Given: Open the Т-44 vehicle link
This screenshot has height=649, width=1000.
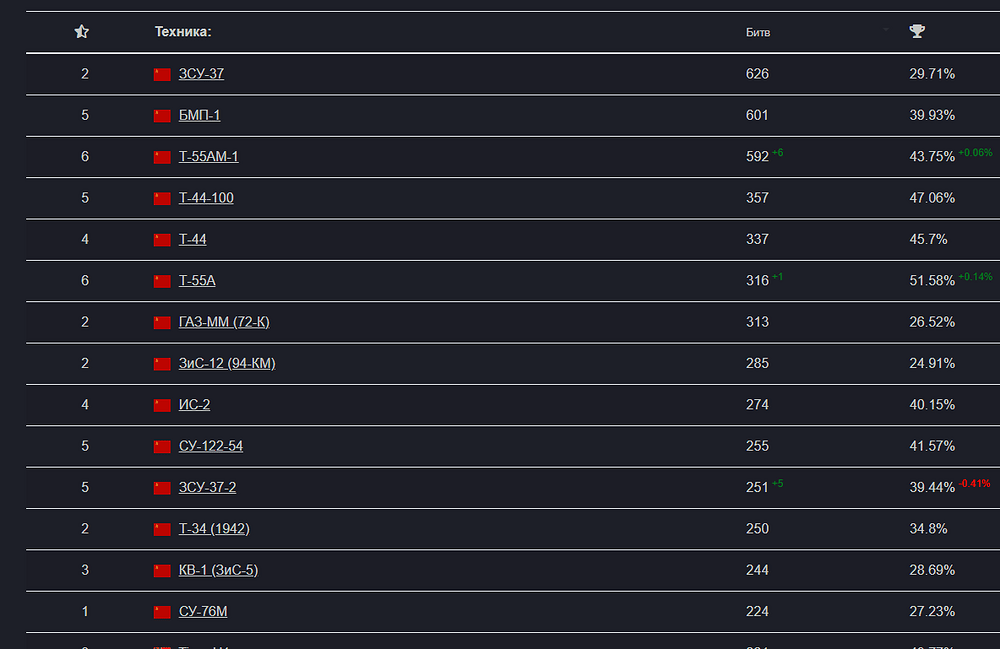Looking at the screenshot, I should pyautogui.click(x=193, y=240).
